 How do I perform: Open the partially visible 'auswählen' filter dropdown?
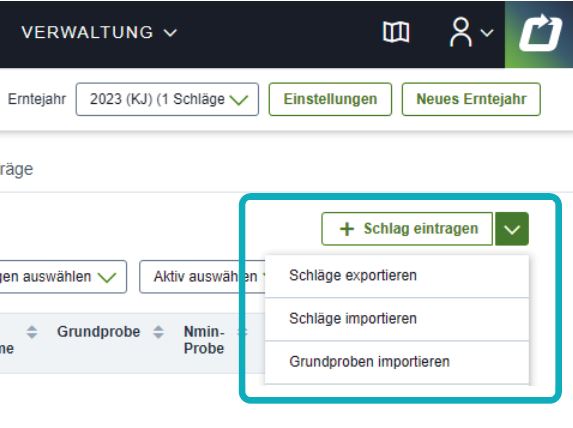pyautogui.click(x=63, y=277)
